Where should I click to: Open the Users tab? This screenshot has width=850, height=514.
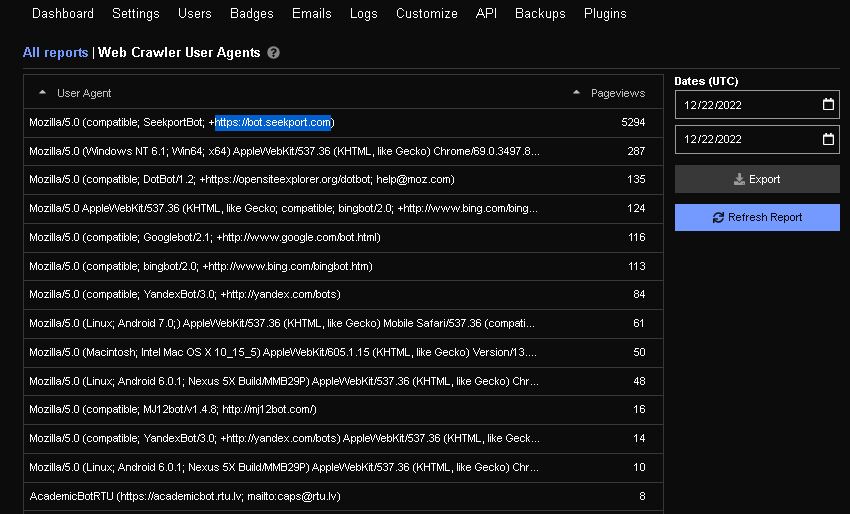[x=195, y=14]
